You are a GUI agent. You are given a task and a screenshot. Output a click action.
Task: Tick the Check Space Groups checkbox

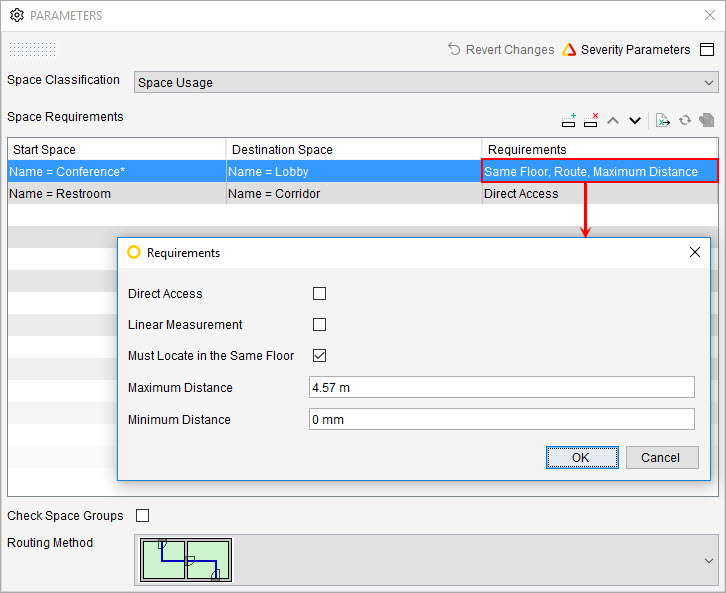coord(143,515)
